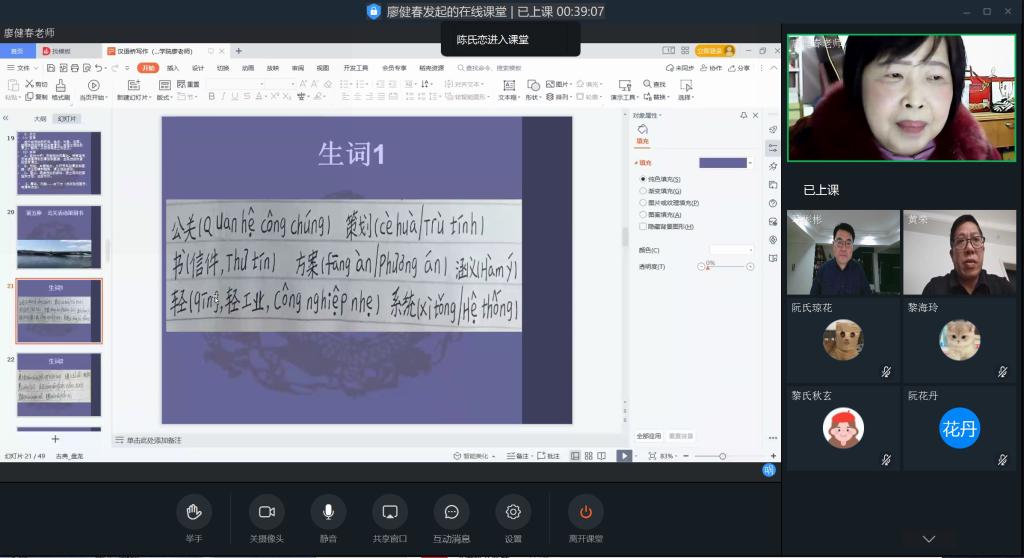Select slide 22 thumbnail in slide panel
This screenshot has height=558, width=1024.
point(59,384)
